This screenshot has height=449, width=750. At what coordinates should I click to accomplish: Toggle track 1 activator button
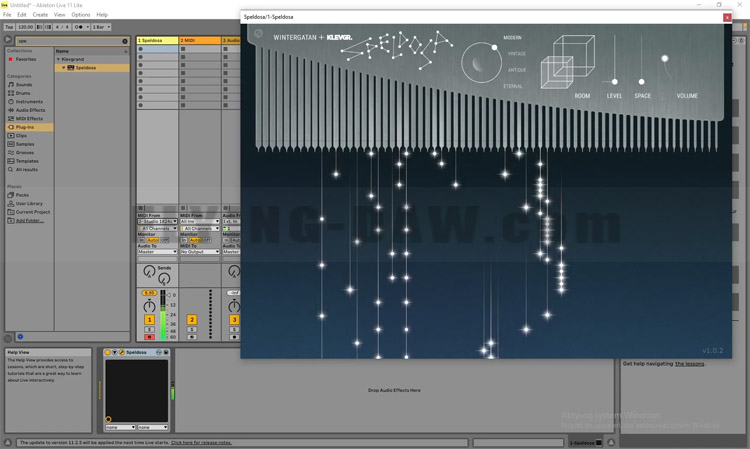tap(149, 319)
